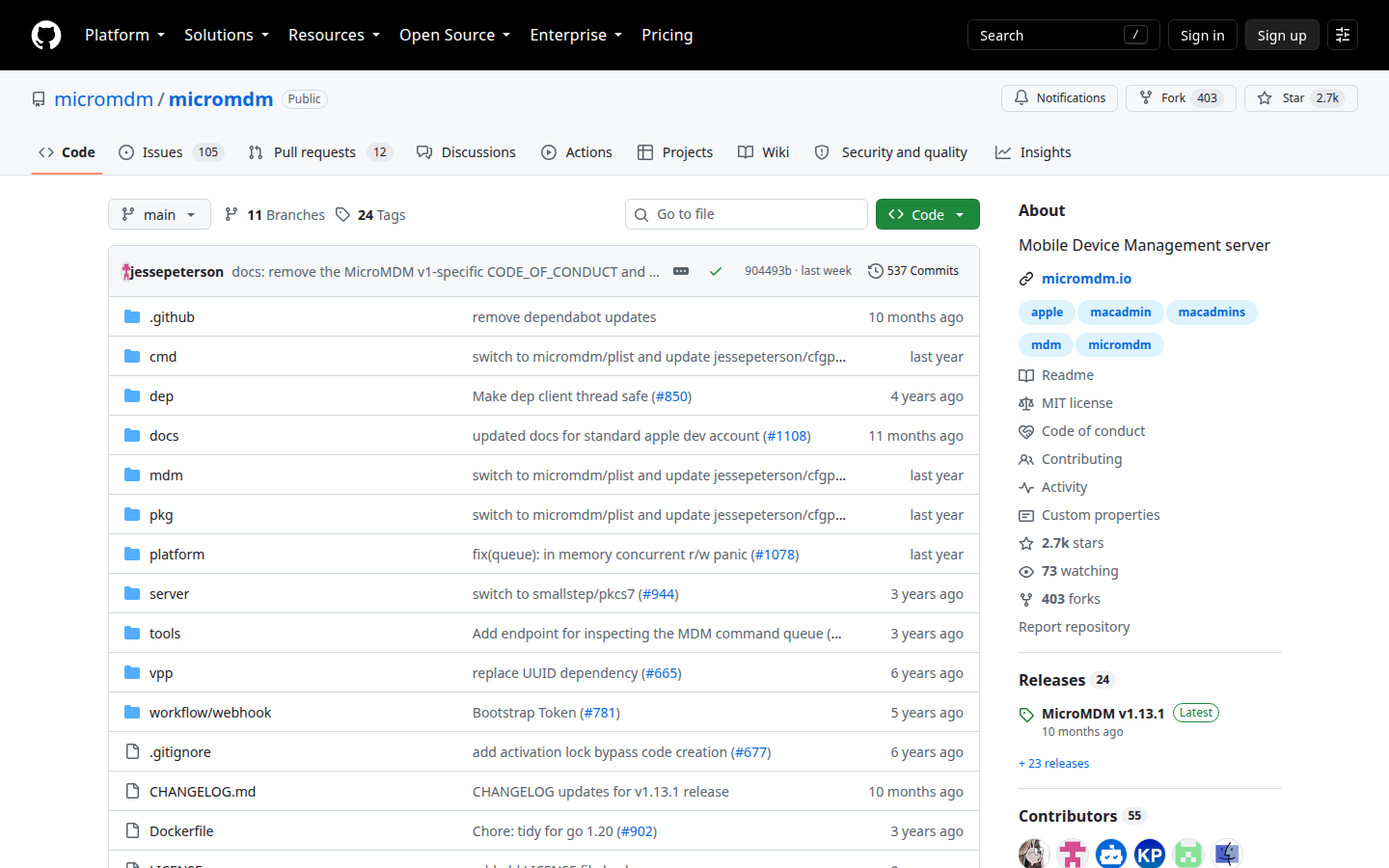Screen dimensions: 1389x868
Task: Open the dep folder
Action: click(x=161, y=396)
